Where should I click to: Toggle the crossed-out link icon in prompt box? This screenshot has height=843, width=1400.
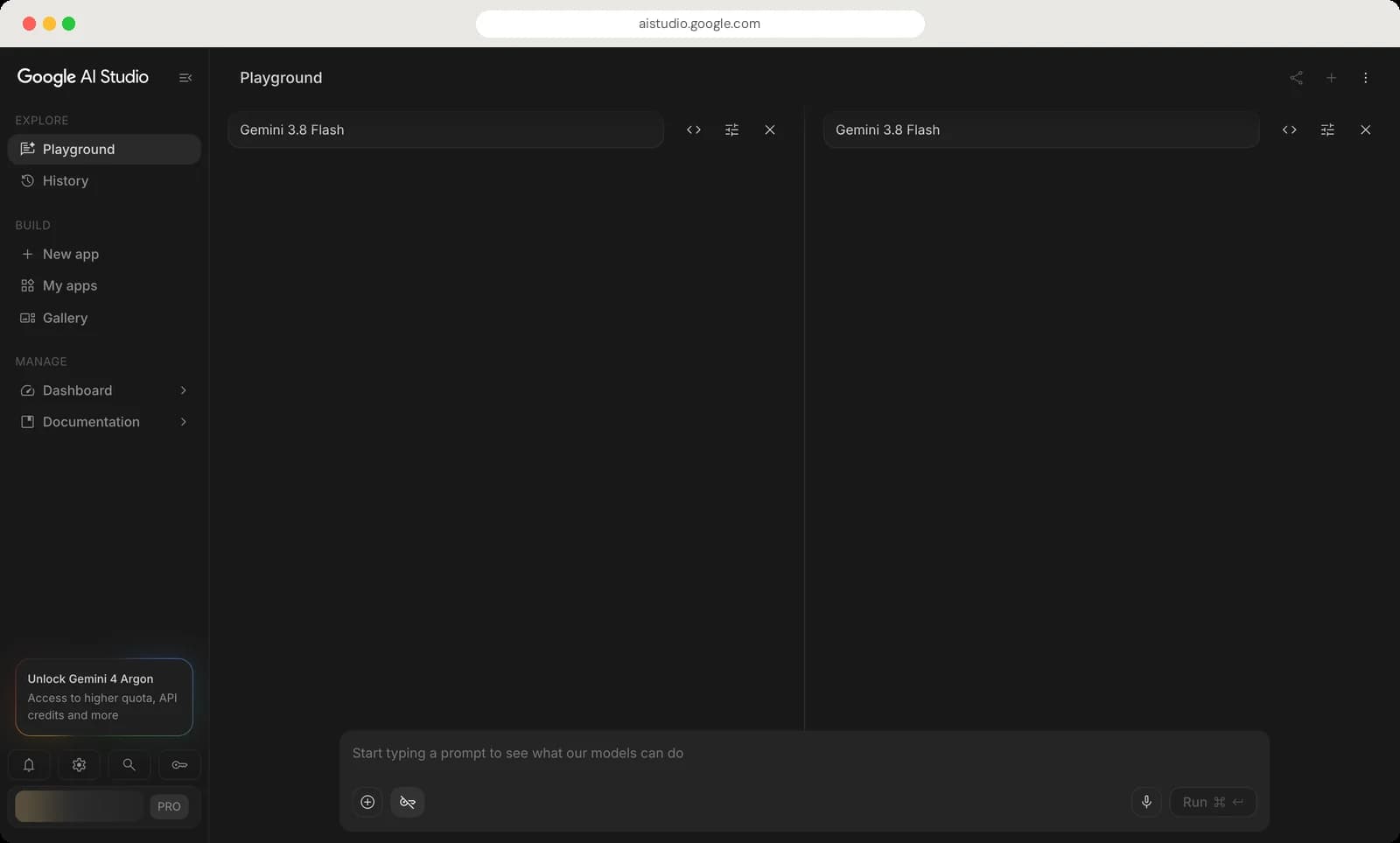(407, 802)
